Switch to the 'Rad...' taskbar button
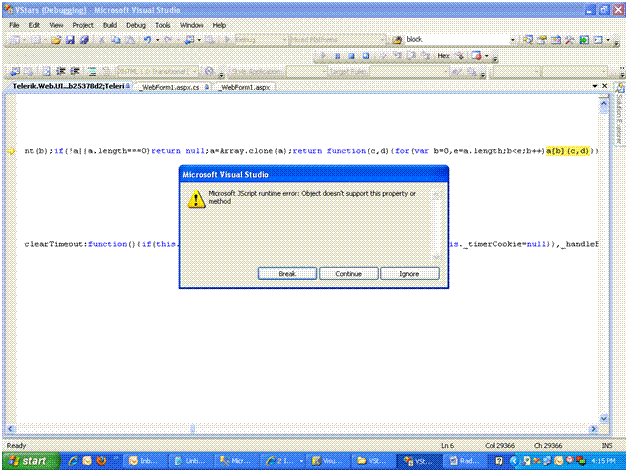This screenshot has width=628, height=472. point(464,461)
